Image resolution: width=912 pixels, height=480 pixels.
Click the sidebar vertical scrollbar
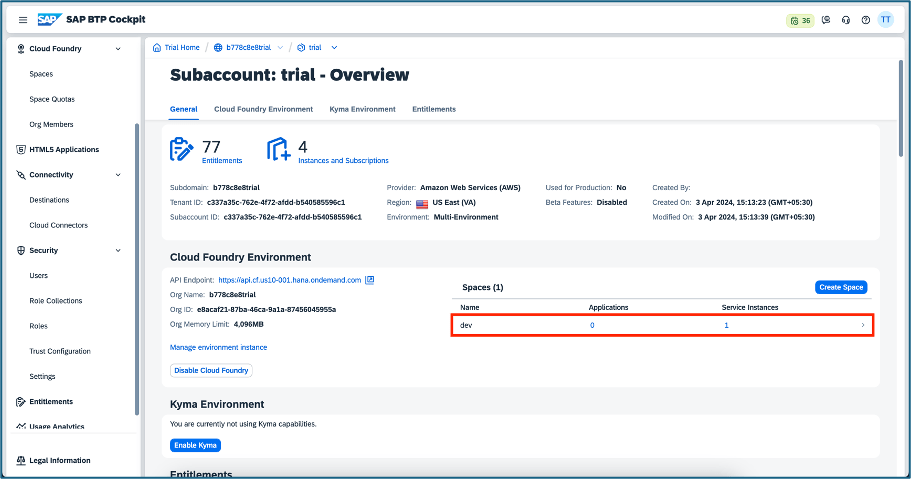click(137, 269)
